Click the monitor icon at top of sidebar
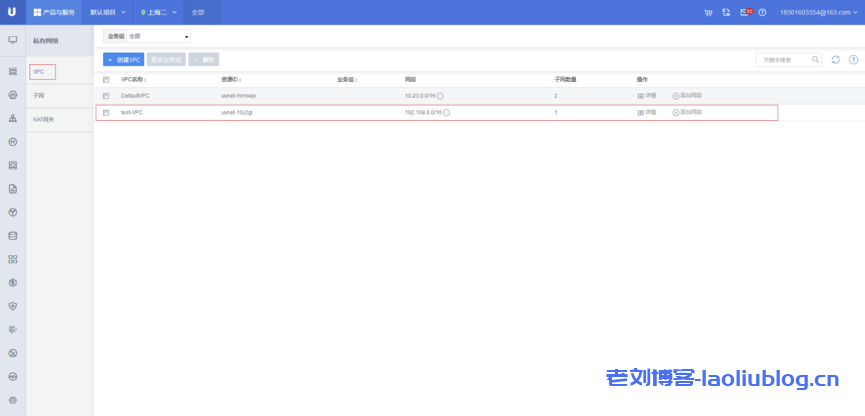Viewport: 865px width, 416px height. coord(13,40)
